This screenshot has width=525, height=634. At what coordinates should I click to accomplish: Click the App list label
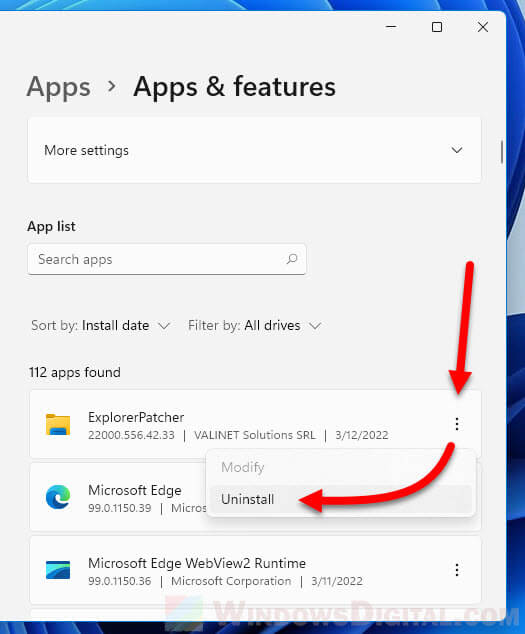pos(51,226)
